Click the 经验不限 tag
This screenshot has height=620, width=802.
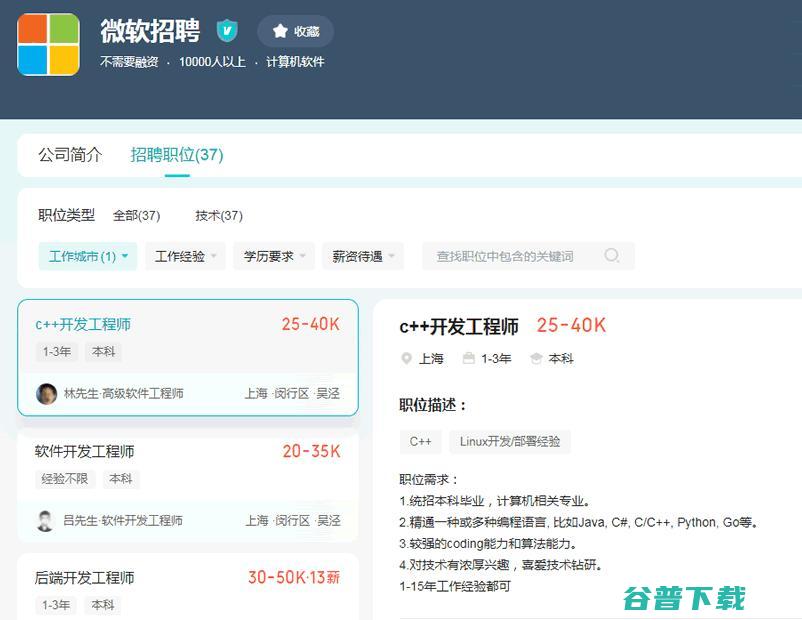(65, 479)
